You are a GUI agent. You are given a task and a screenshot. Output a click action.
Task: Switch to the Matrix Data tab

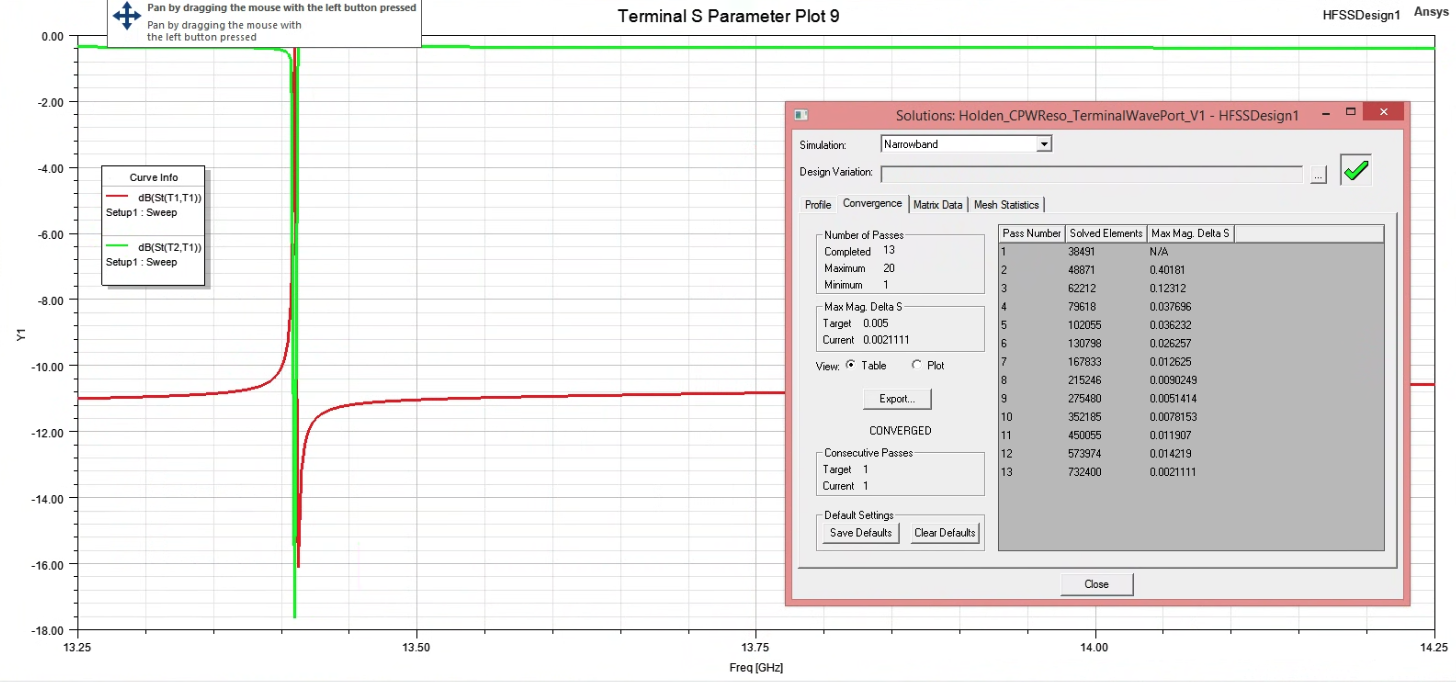[x=938, y=204]
